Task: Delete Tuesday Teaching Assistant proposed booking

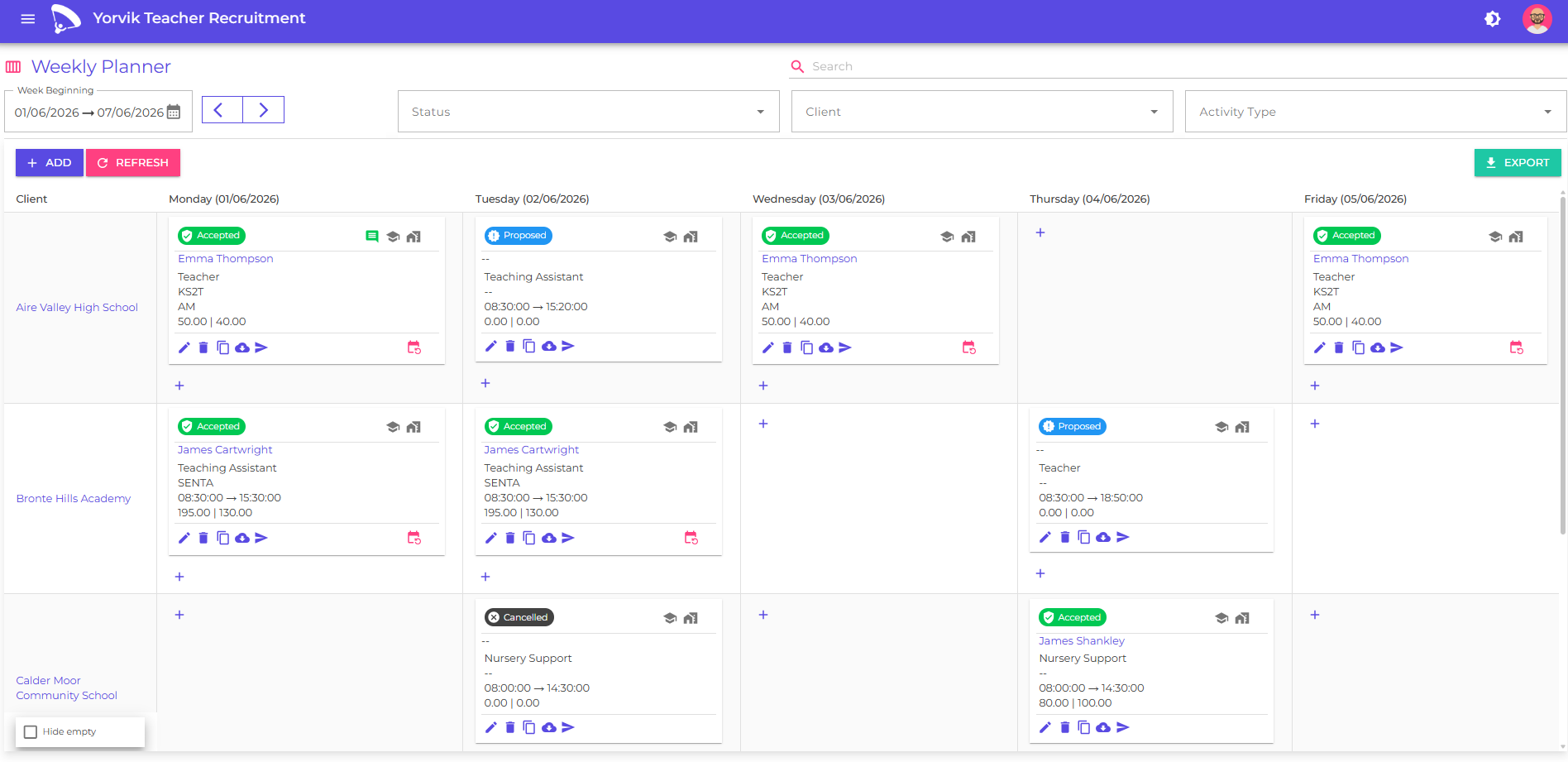Action: tap(510, 346)
